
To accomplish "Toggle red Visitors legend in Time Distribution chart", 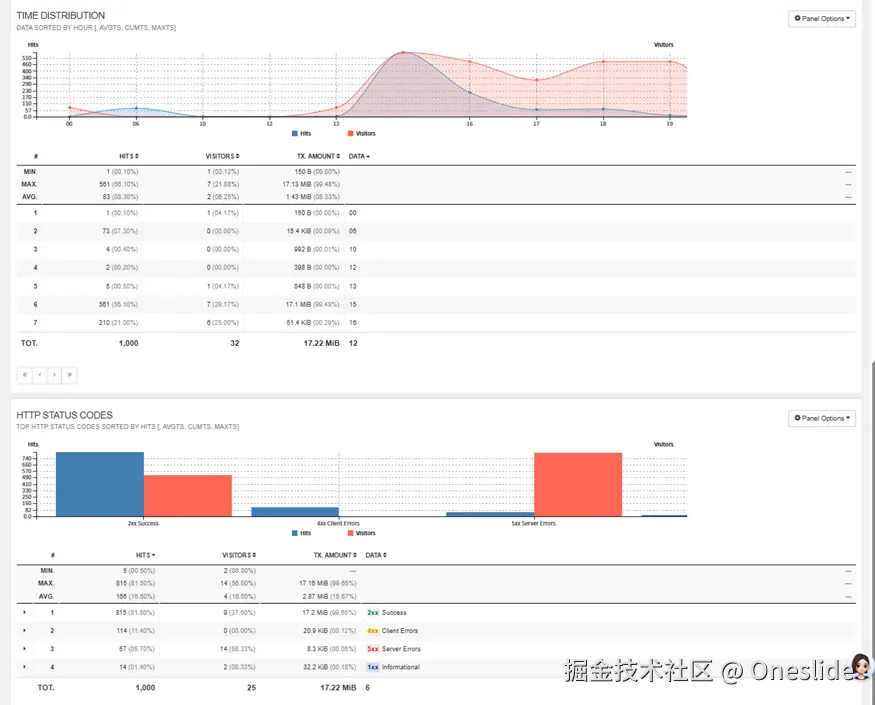I will point(362,133).
